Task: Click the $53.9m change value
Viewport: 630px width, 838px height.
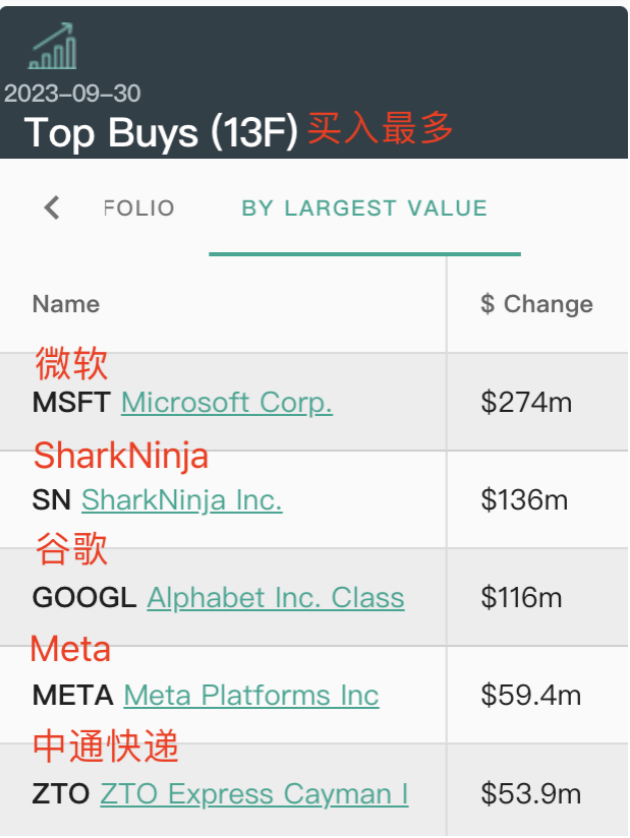Action: pos(531,794)
